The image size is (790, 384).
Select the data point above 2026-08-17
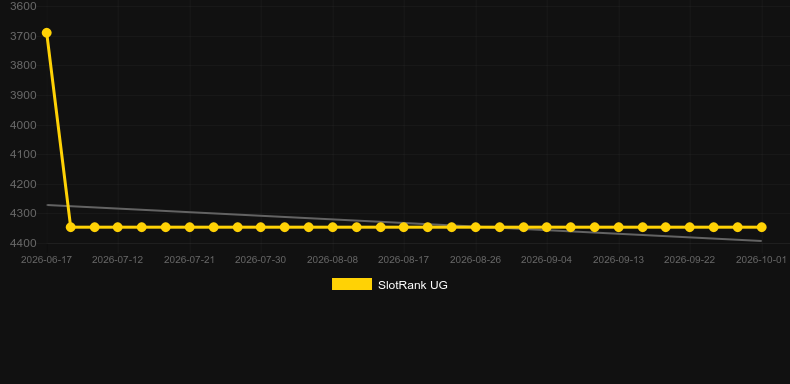point(404,227)
